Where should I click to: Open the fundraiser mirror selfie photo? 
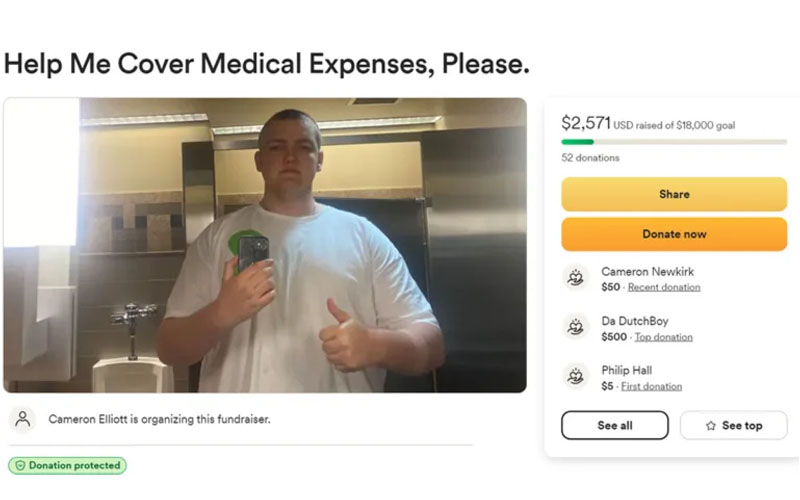click(x=265, y=245)
